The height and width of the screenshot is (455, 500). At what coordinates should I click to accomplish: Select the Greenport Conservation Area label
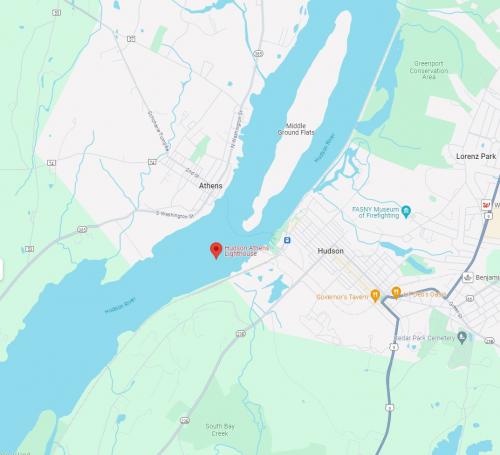click(429, 70)
